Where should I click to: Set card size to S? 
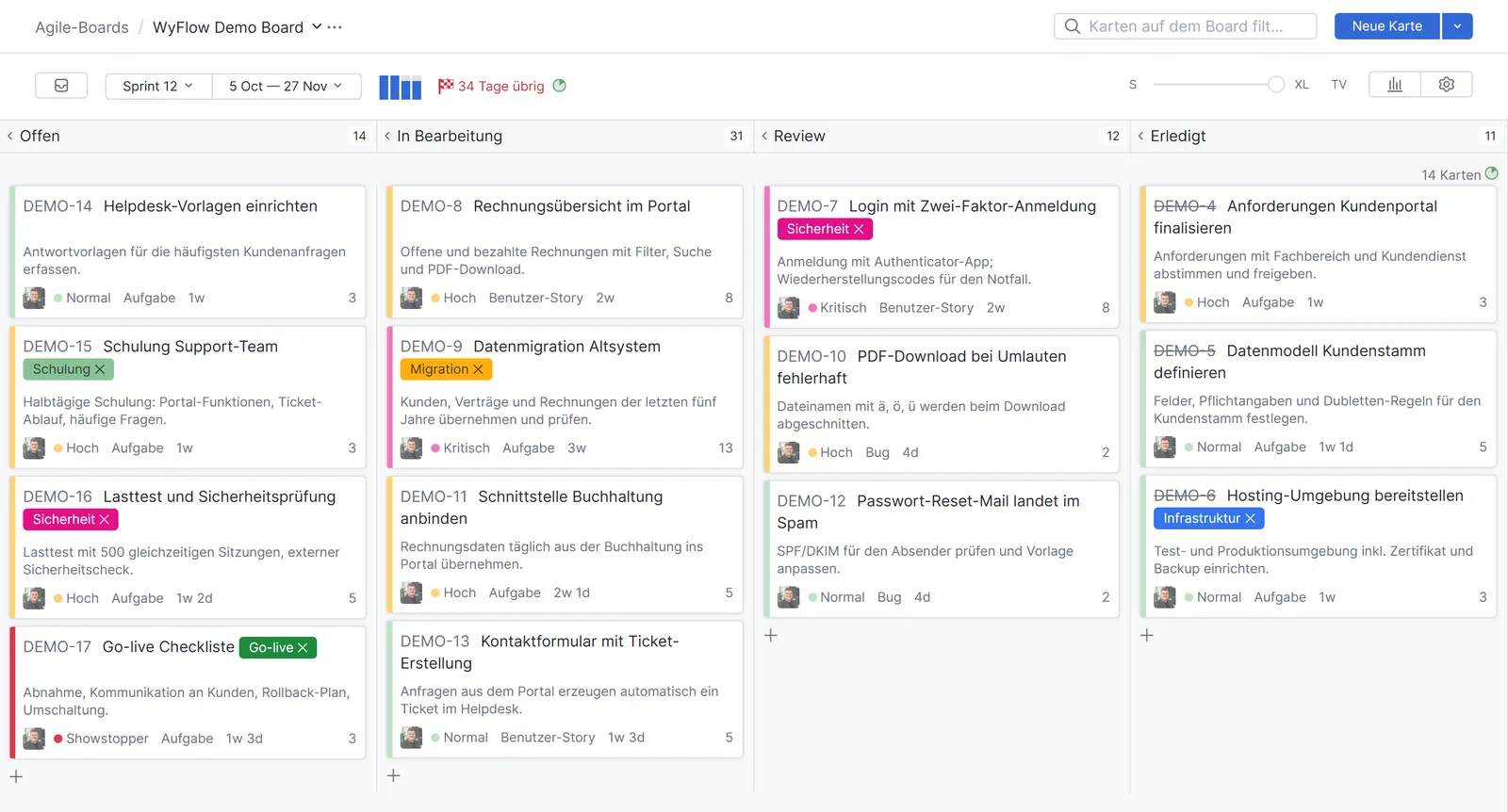point(1133,85)
